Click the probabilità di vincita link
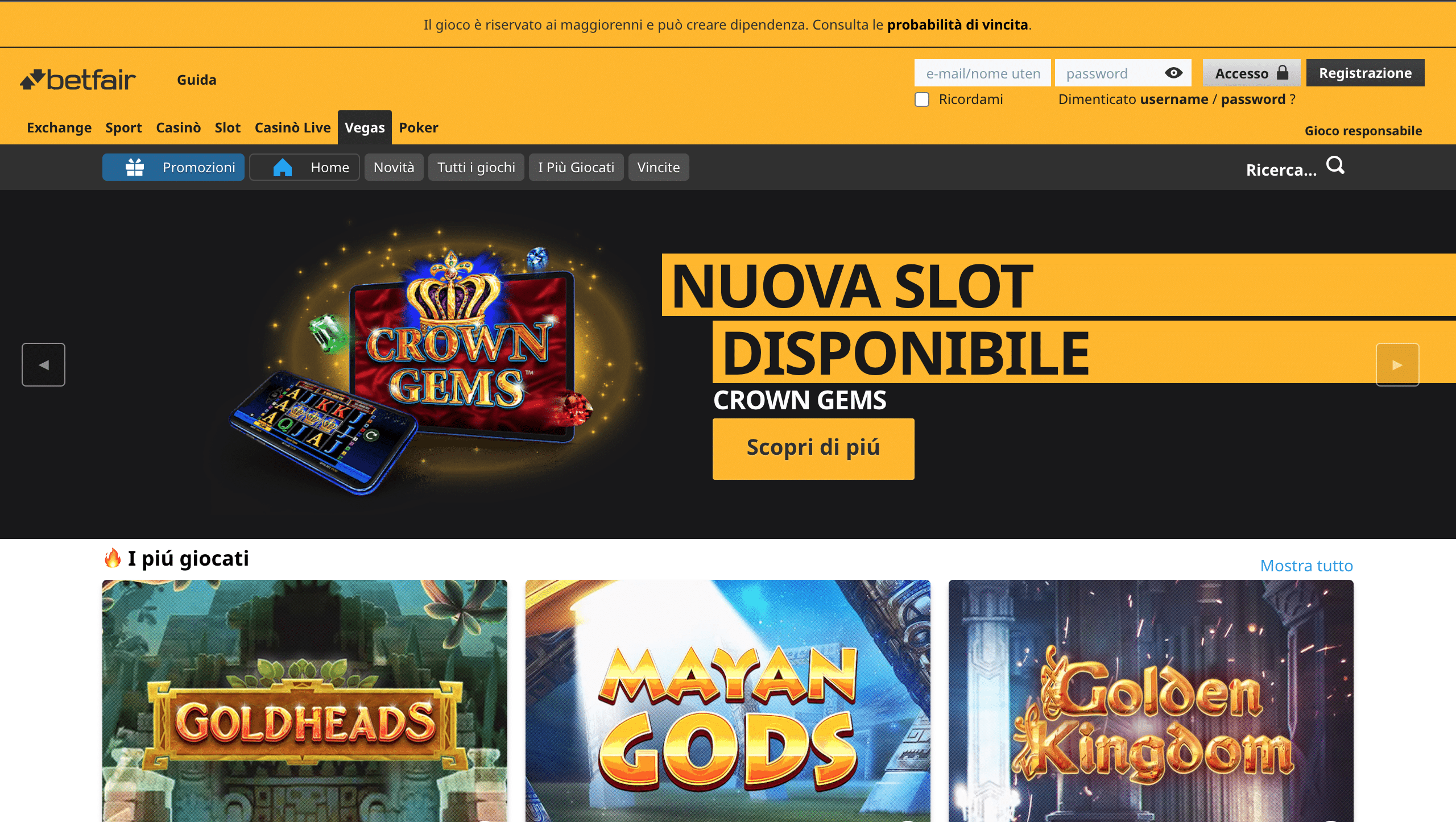This screenshot has width=1456, height=822. (957, 25)
